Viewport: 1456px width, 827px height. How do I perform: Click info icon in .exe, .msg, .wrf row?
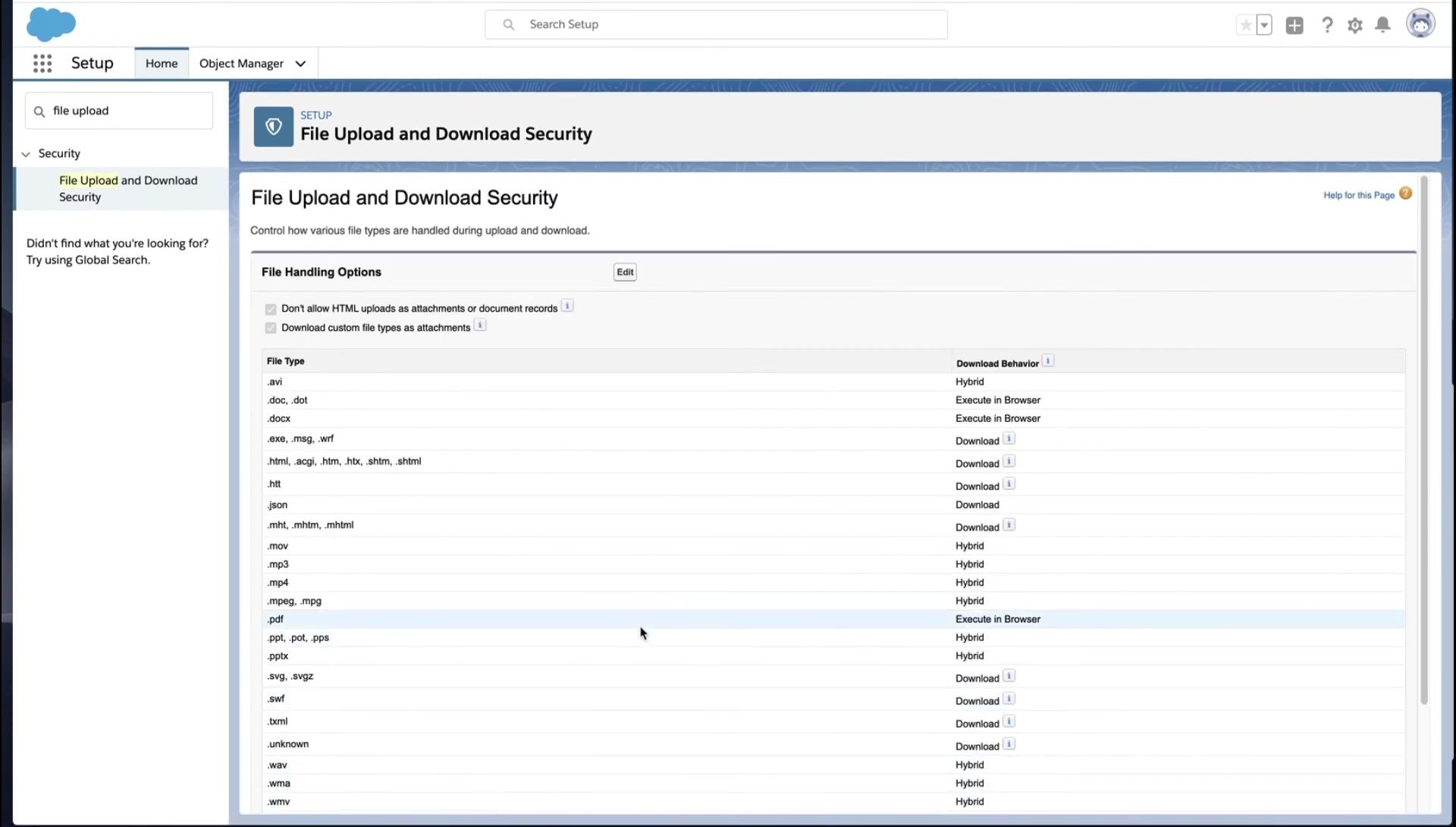tap(1009, 439)
